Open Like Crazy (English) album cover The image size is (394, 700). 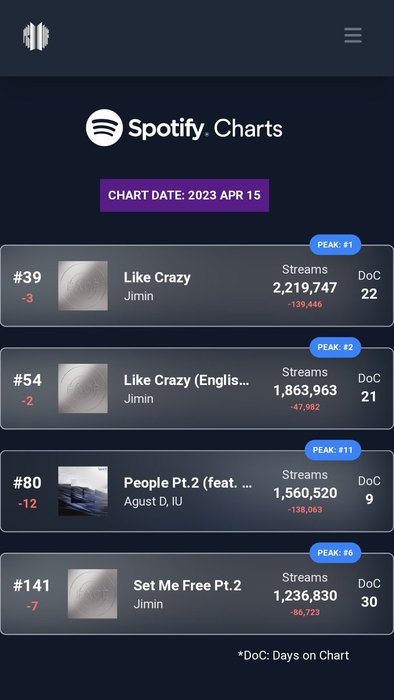(83, 388)
